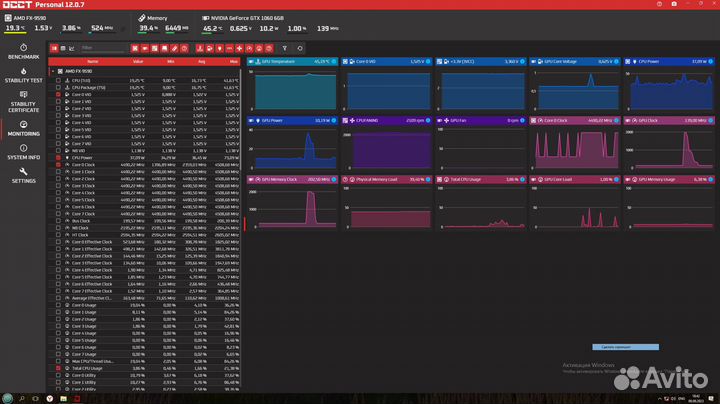Click the GPU Clock graph panel

(669, 143)
